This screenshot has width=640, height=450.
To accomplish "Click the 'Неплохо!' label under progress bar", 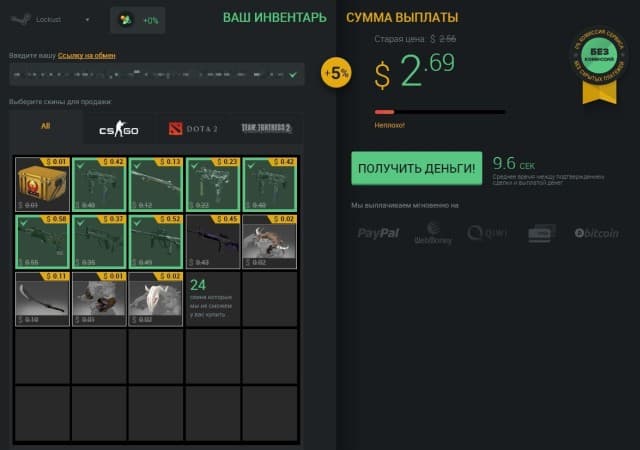I will tap(389, 125).
